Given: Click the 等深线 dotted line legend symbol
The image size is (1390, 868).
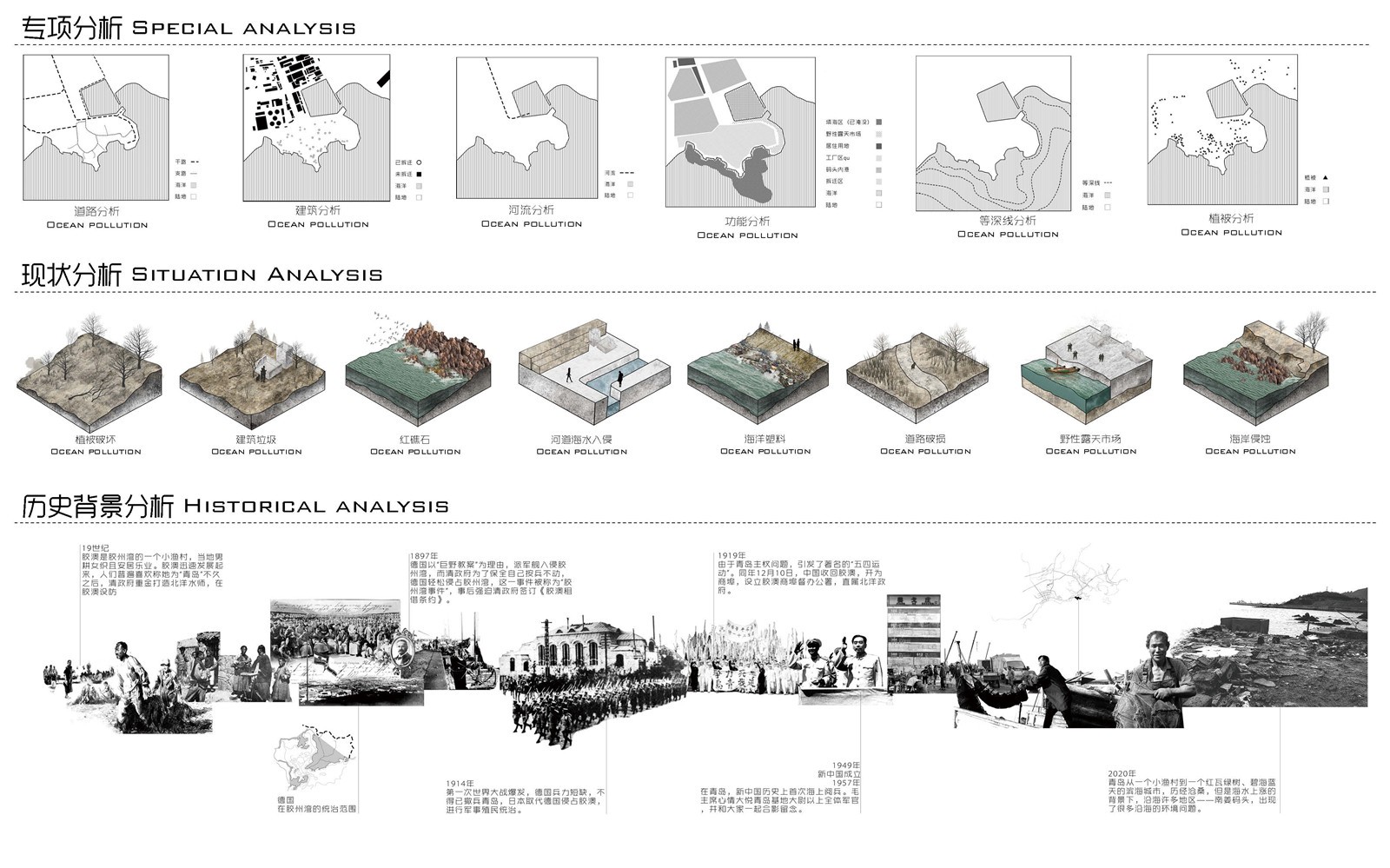Looking at the screenshot, I should pyautogui.click(x=1109, y=182).
